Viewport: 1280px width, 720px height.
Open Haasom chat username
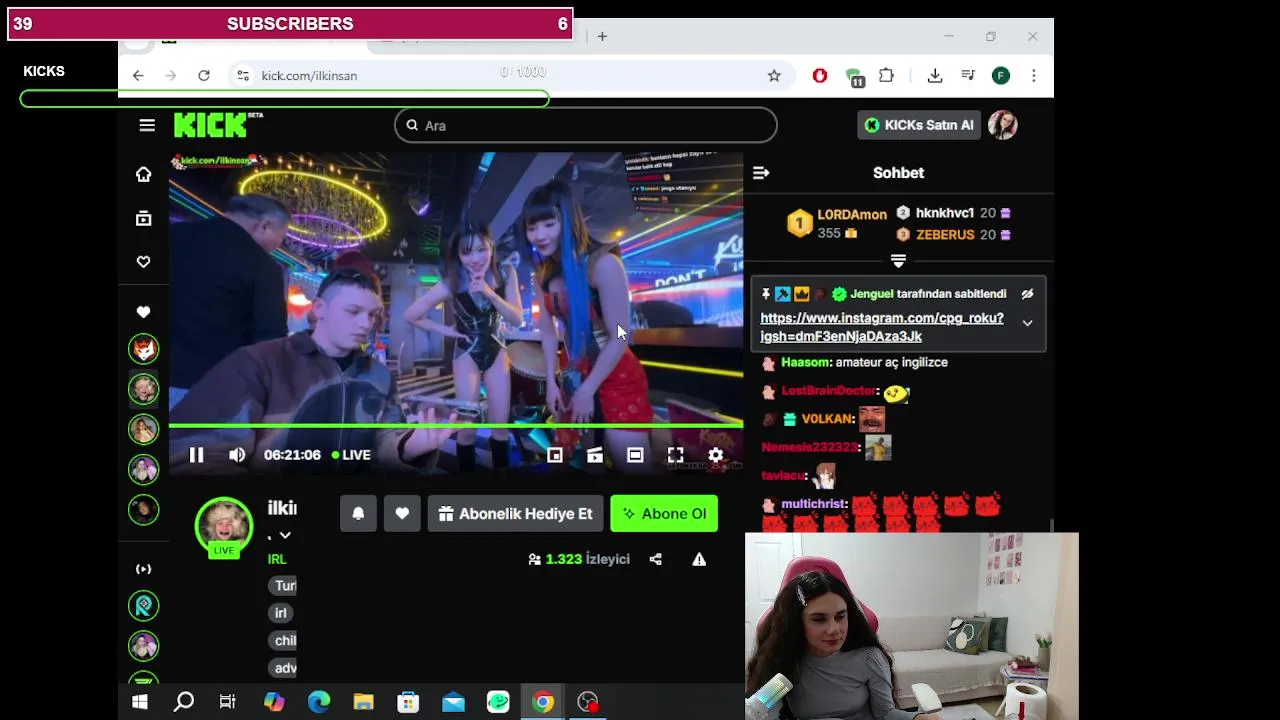805,363
